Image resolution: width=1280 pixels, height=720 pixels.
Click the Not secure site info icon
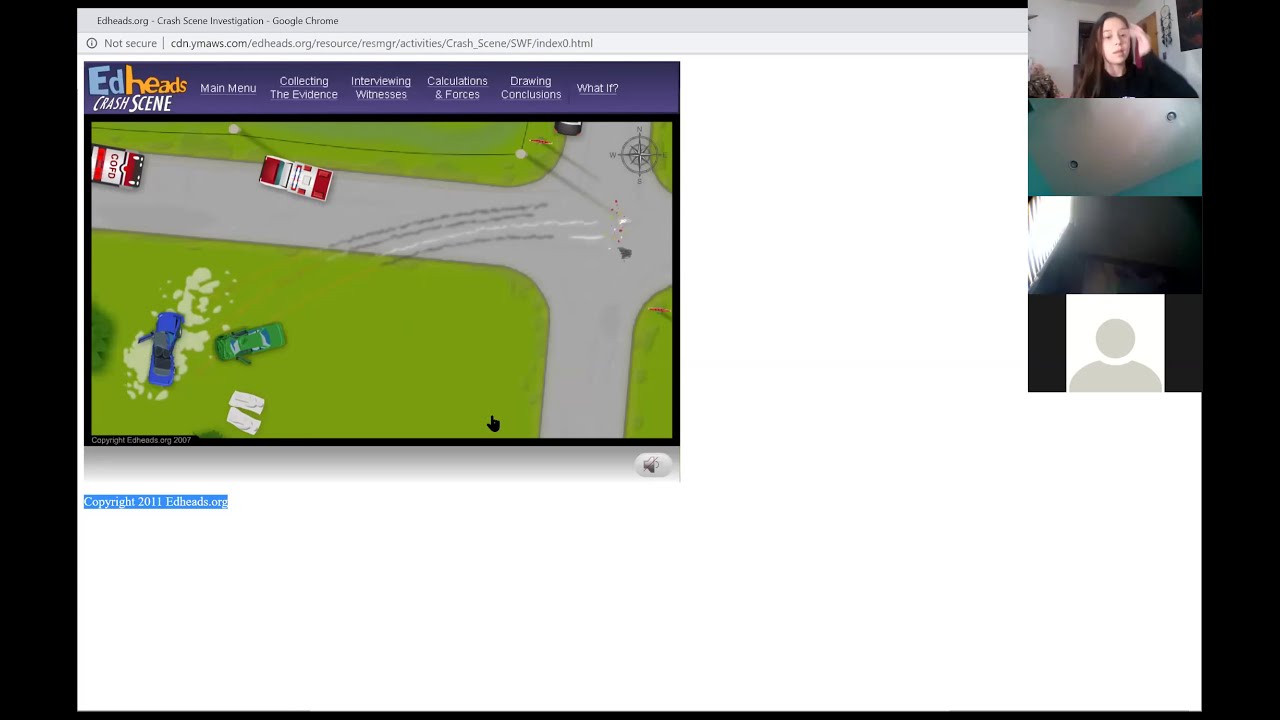click(x=92, y=43)
